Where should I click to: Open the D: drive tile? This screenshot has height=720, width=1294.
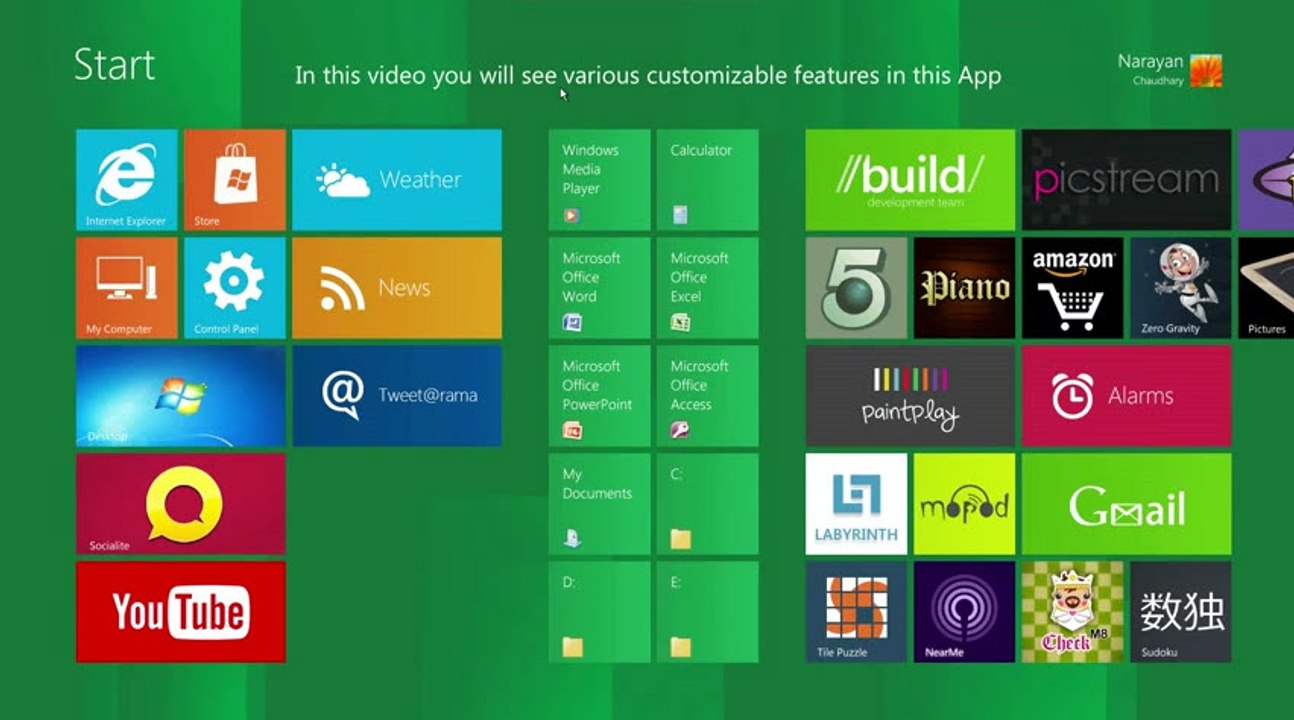599,612
